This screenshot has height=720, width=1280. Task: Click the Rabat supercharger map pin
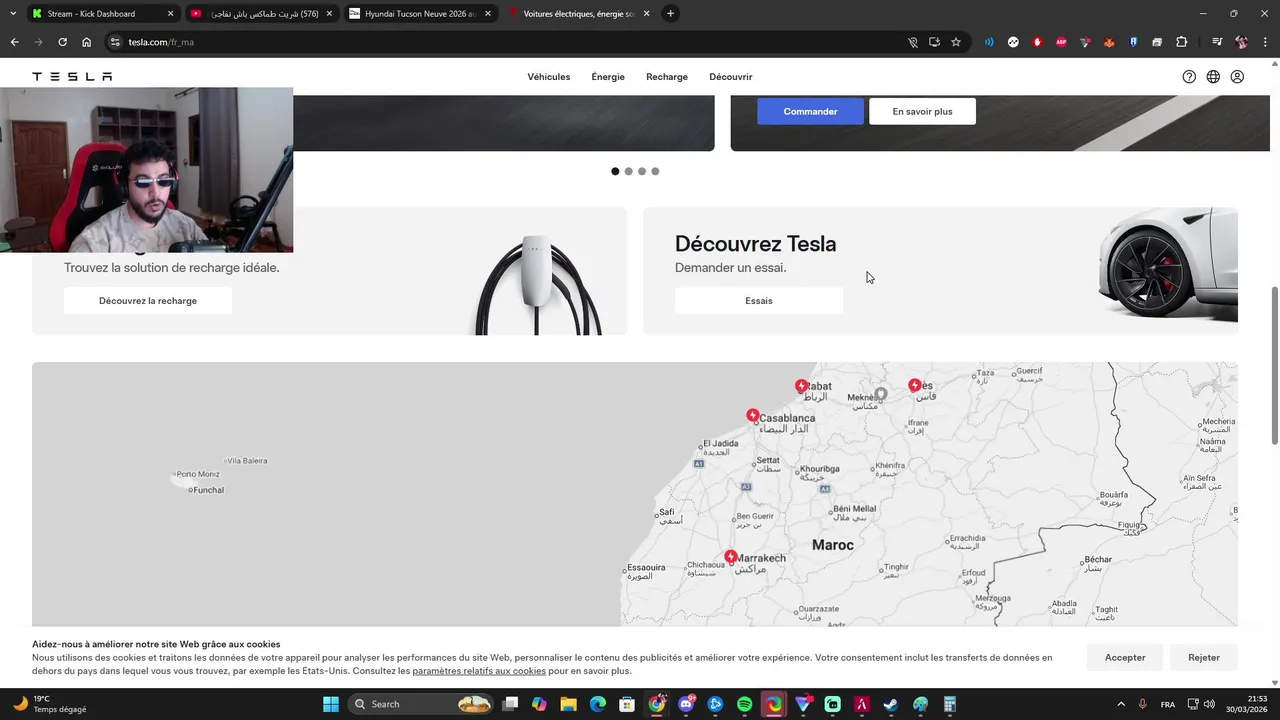(x=801, y=386)
